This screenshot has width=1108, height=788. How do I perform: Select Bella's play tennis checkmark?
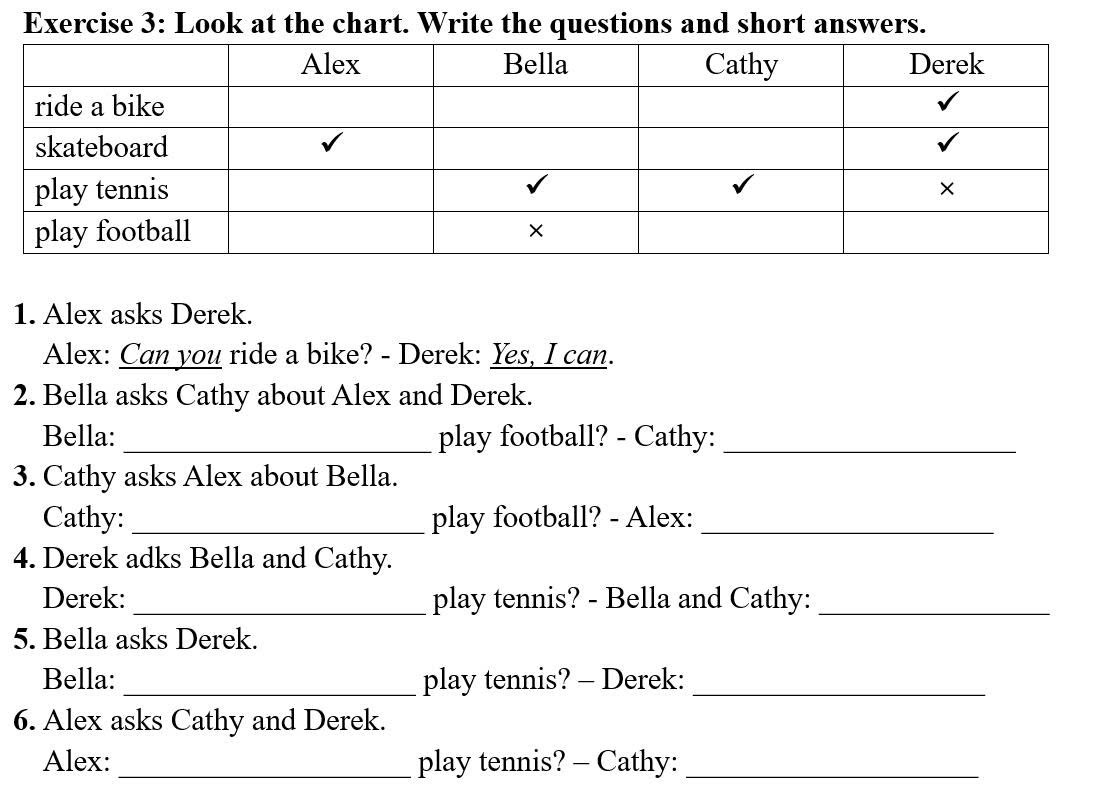(x=537, y=185)
